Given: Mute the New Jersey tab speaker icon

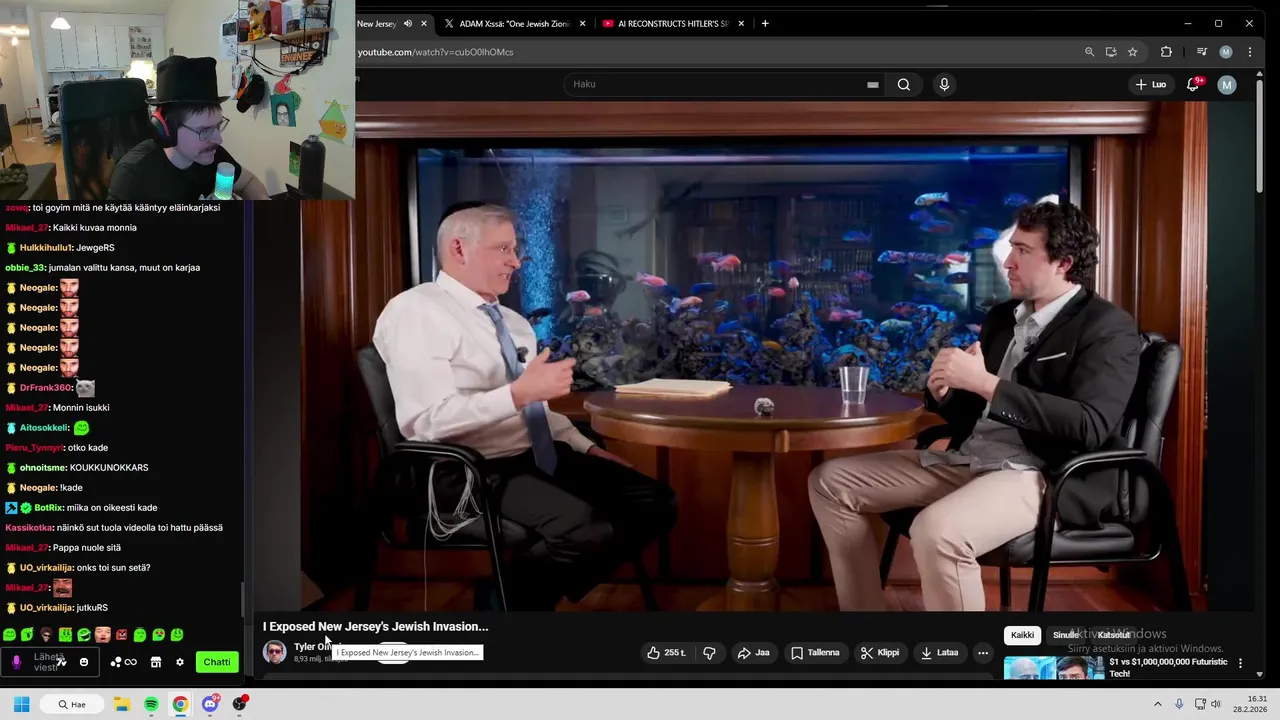Looking at the screenshot, I should tap(407, 23).
